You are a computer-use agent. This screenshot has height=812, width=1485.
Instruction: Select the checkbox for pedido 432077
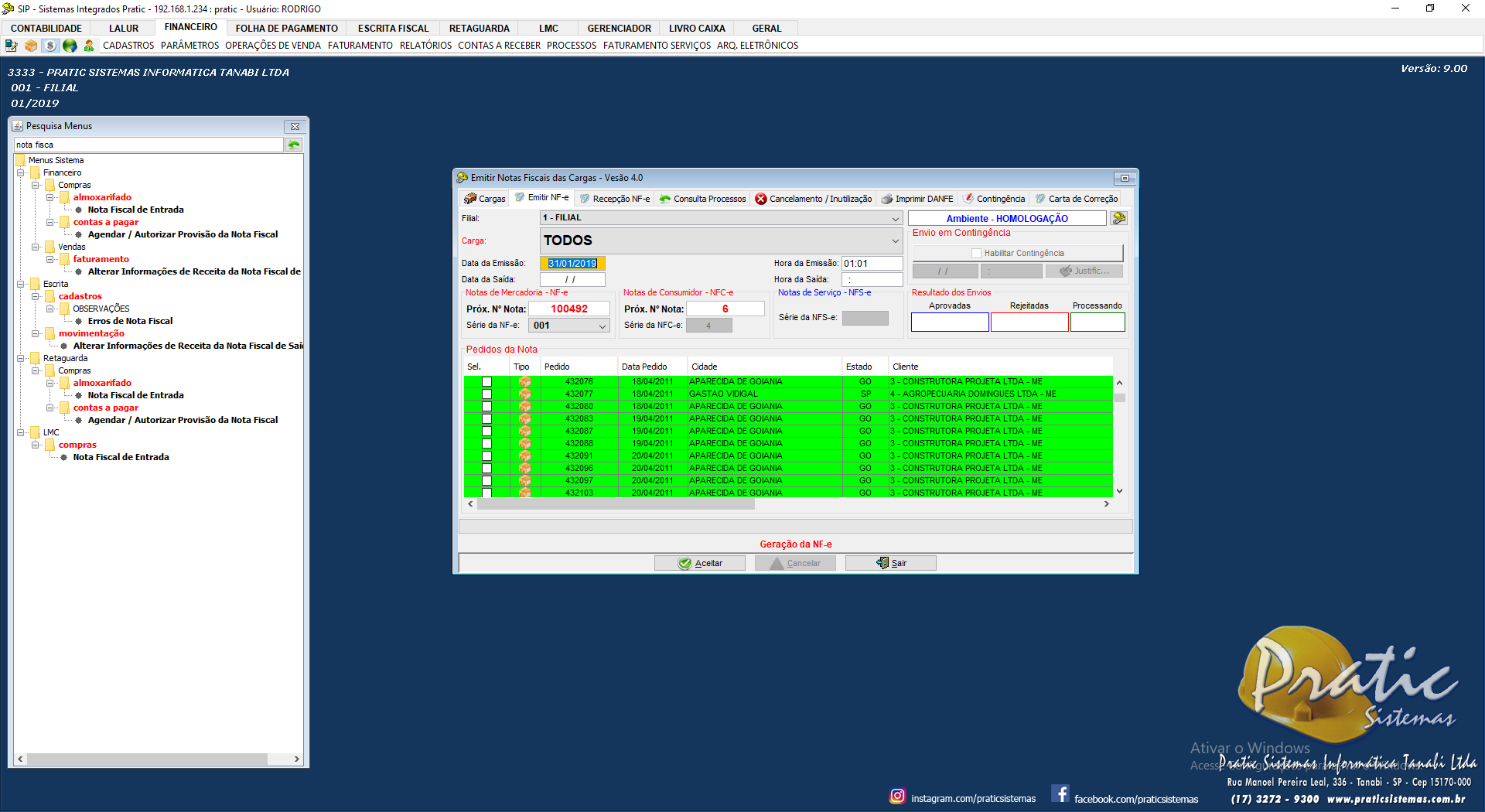(x=486, y=394)
